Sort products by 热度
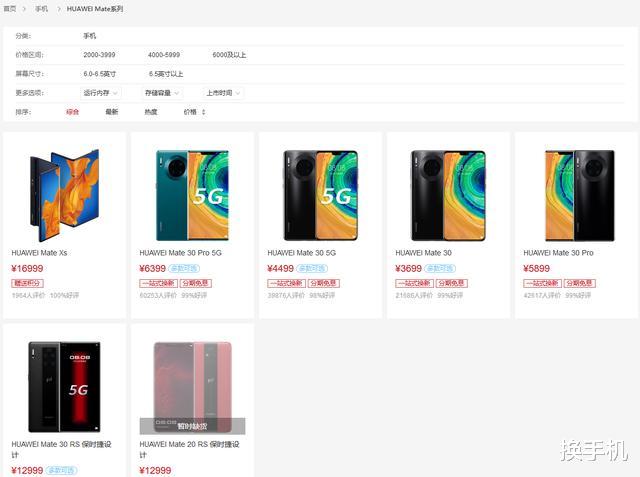640x477 pixels. (151, 112)
